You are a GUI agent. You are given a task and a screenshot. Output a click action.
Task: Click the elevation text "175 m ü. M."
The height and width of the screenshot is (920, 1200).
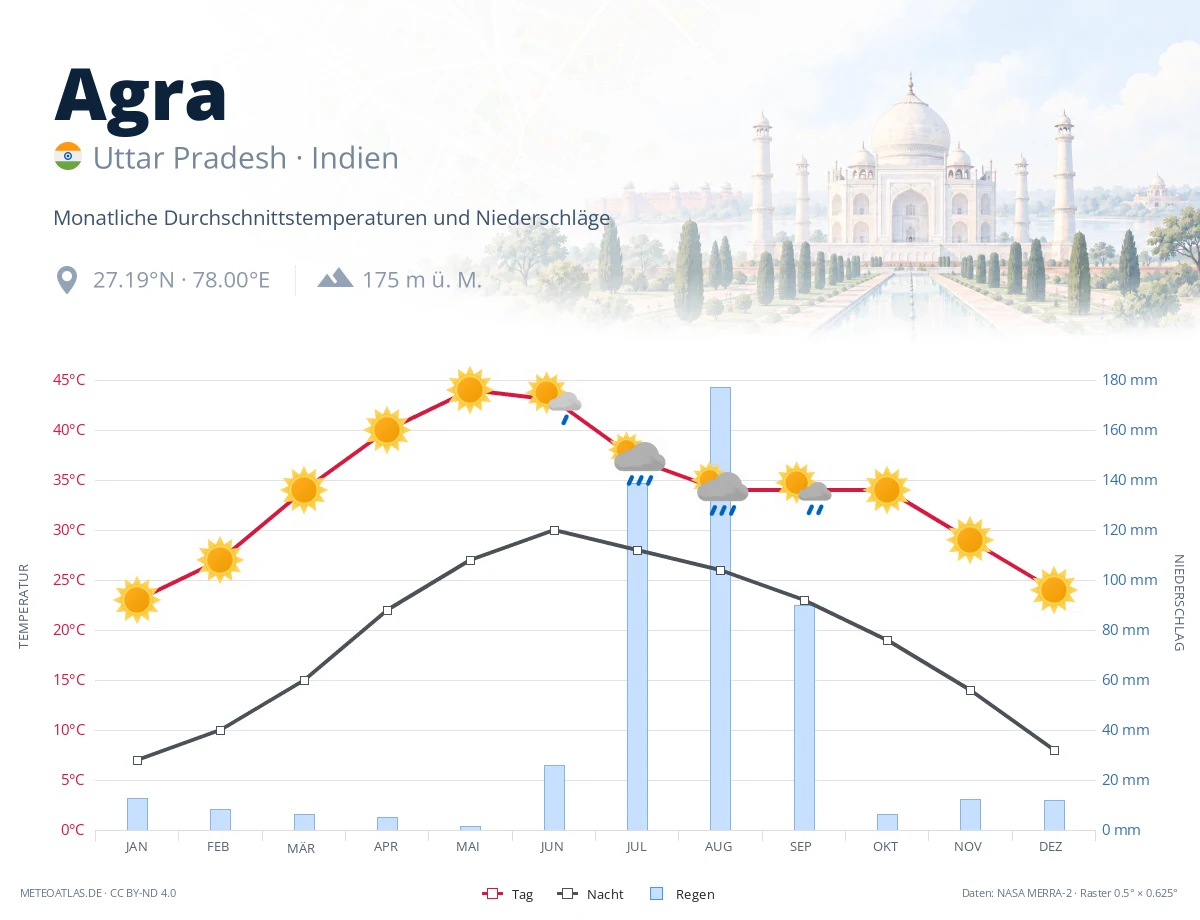tap(422, 280)
